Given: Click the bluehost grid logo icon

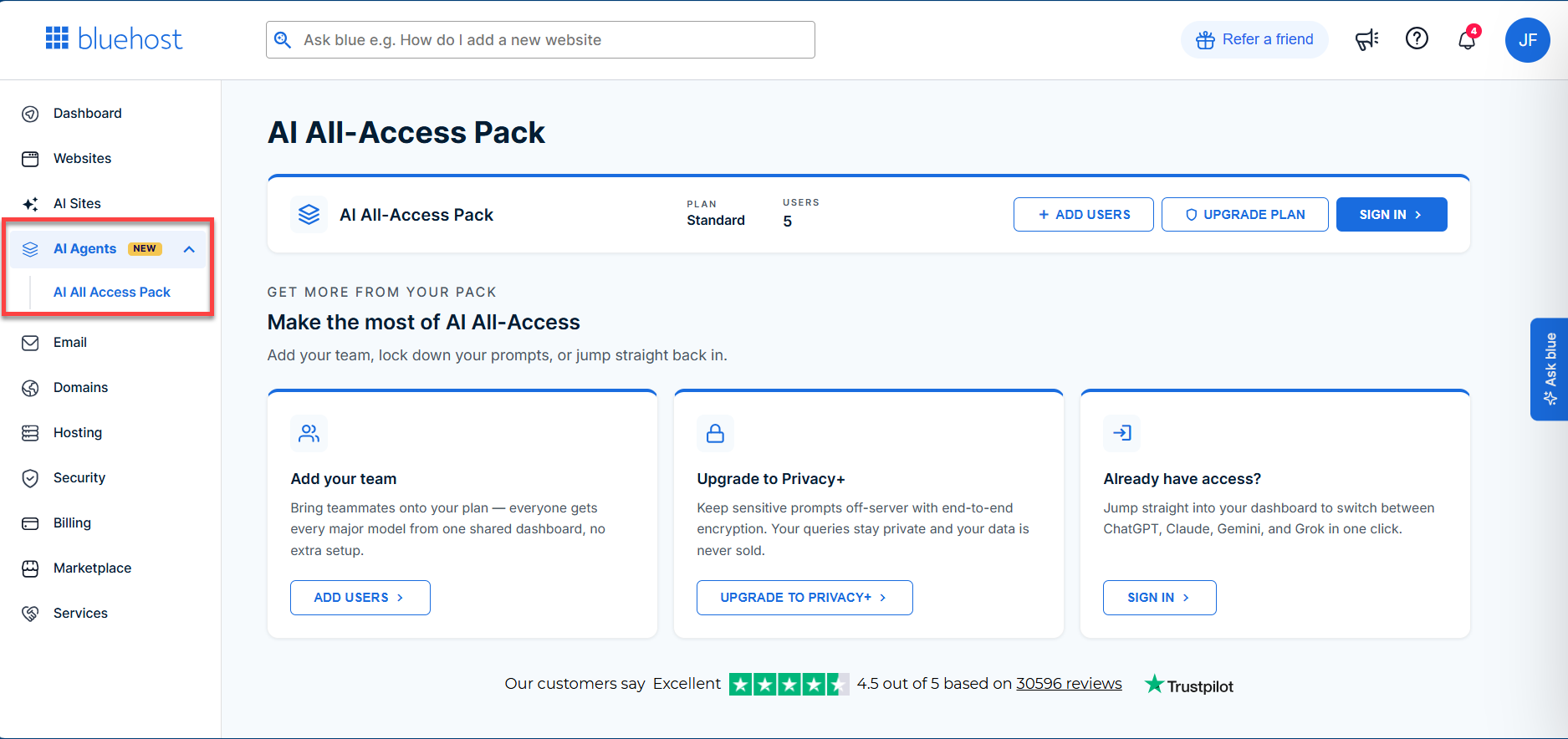Looking at the screenshot, I should click(57, 38).
